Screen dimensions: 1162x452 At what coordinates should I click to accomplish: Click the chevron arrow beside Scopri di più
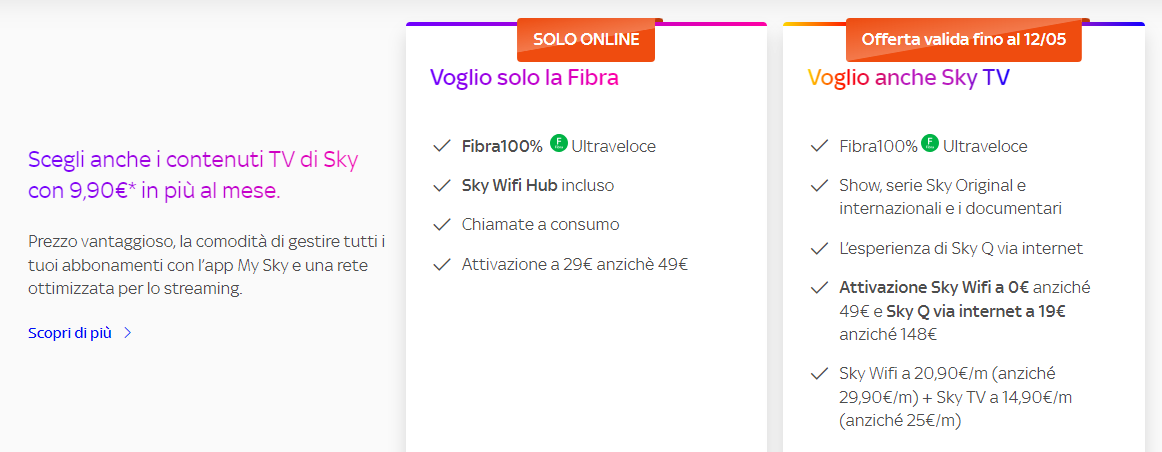coord(127,333)
